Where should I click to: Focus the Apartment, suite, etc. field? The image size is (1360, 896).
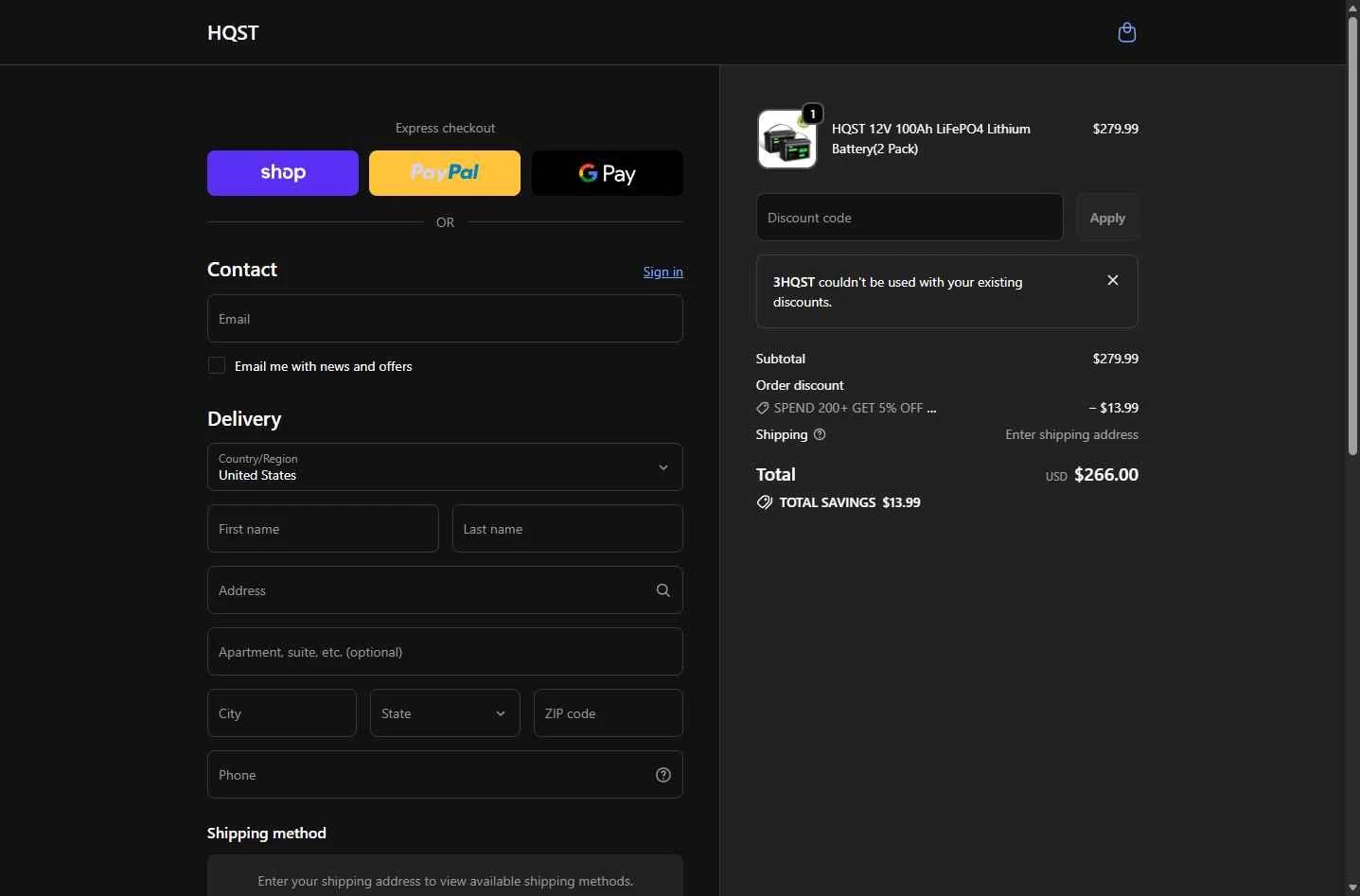click(445, 652)
